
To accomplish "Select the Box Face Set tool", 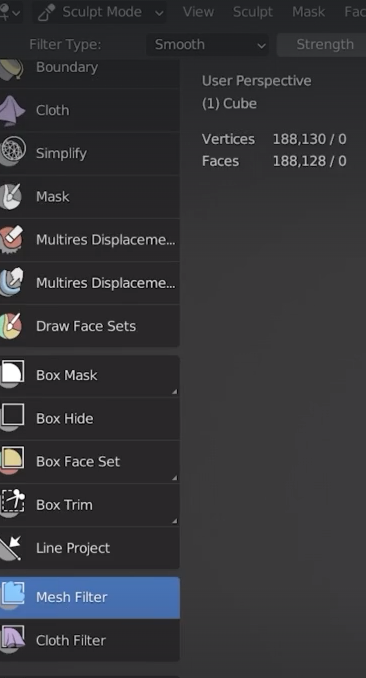I will click(90, 461).
